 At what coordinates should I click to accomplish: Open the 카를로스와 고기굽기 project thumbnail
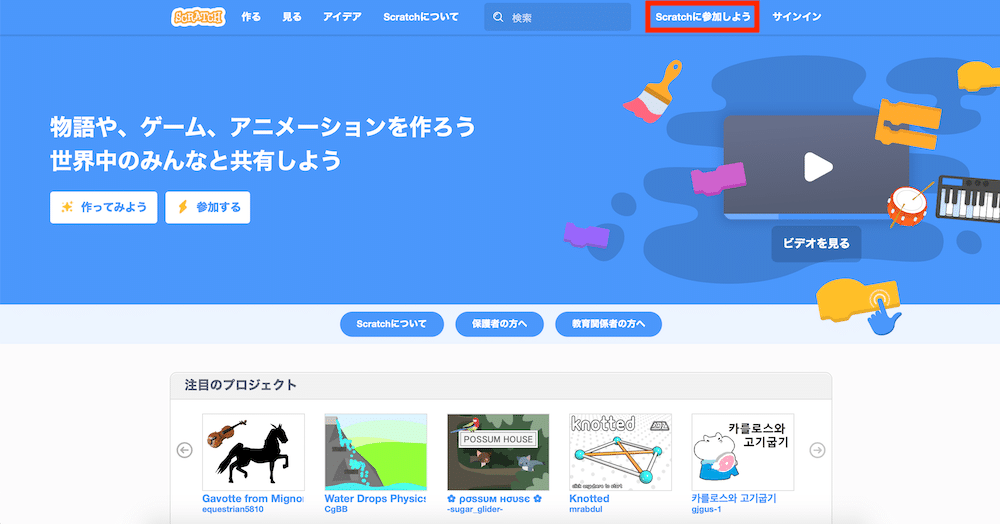point(743,452)
